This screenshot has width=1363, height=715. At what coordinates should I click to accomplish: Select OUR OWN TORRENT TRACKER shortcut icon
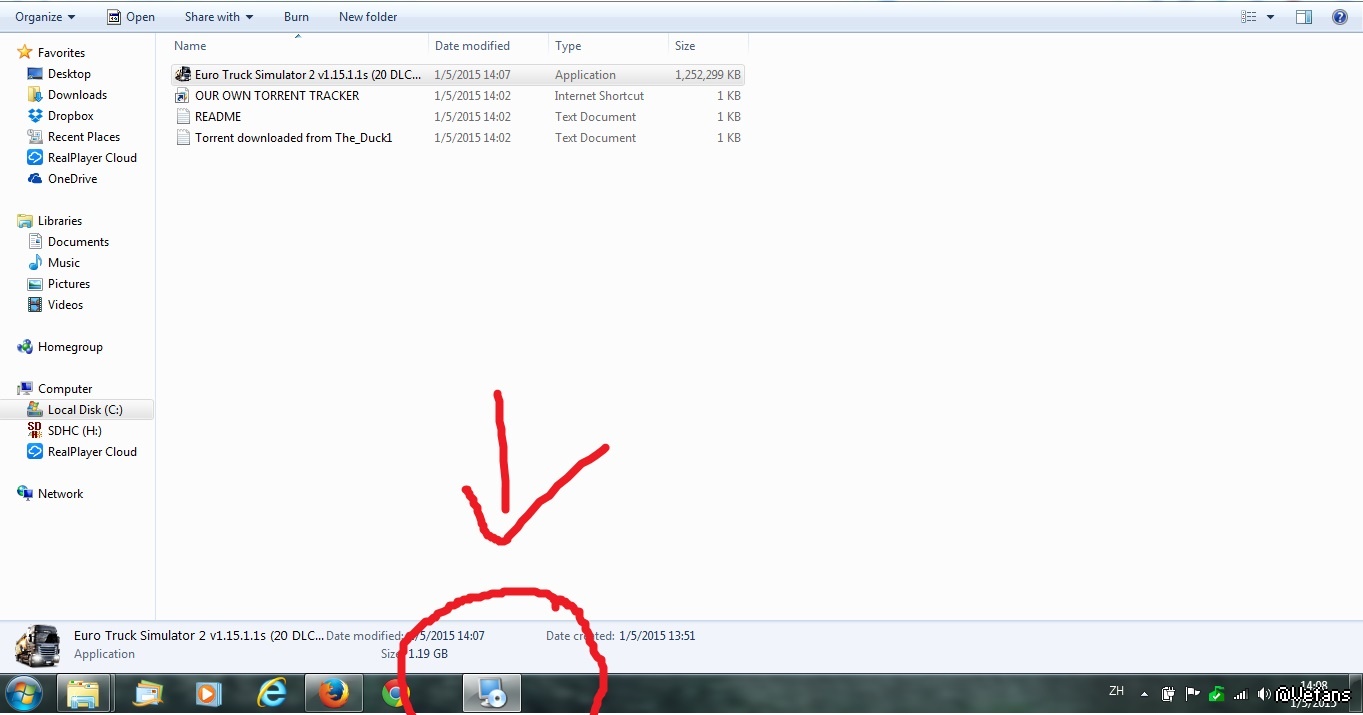tap(182, 96)
